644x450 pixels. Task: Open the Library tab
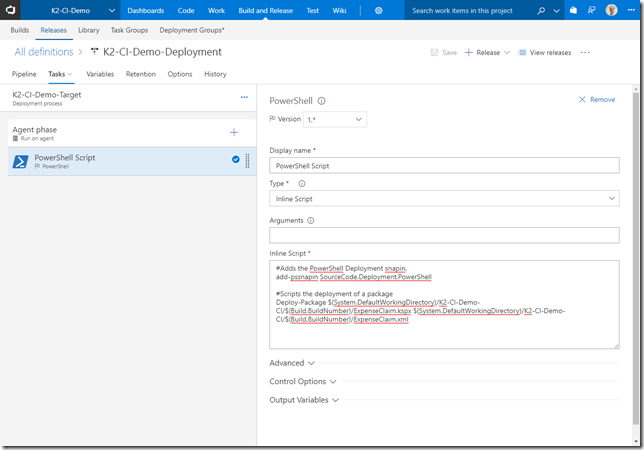click(89, 30)
